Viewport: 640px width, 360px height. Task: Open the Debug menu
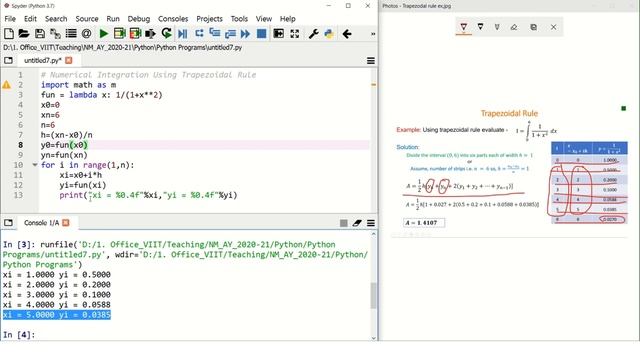coord(139,19)
